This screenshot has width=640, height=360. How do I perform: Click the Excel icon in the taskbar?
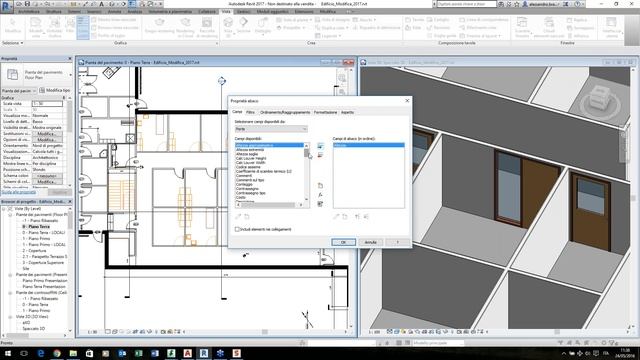(x=138, y=353)
